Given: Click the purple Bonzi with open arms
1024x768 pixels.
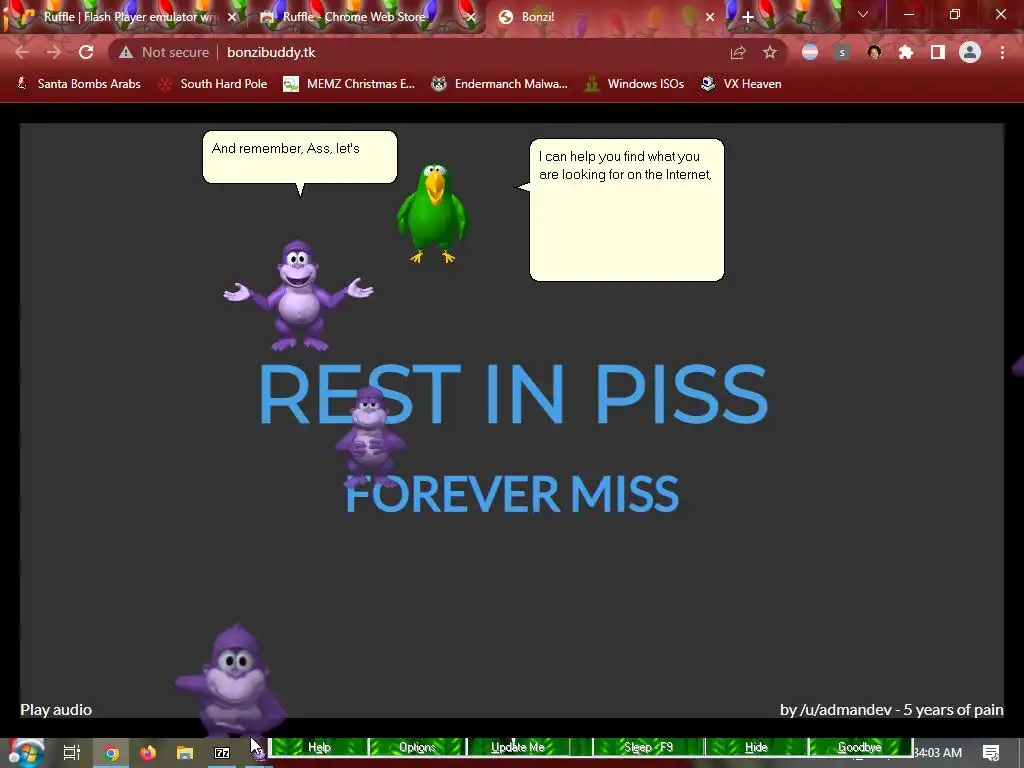Looking at the screenshot, I should (x=298, y=295).
